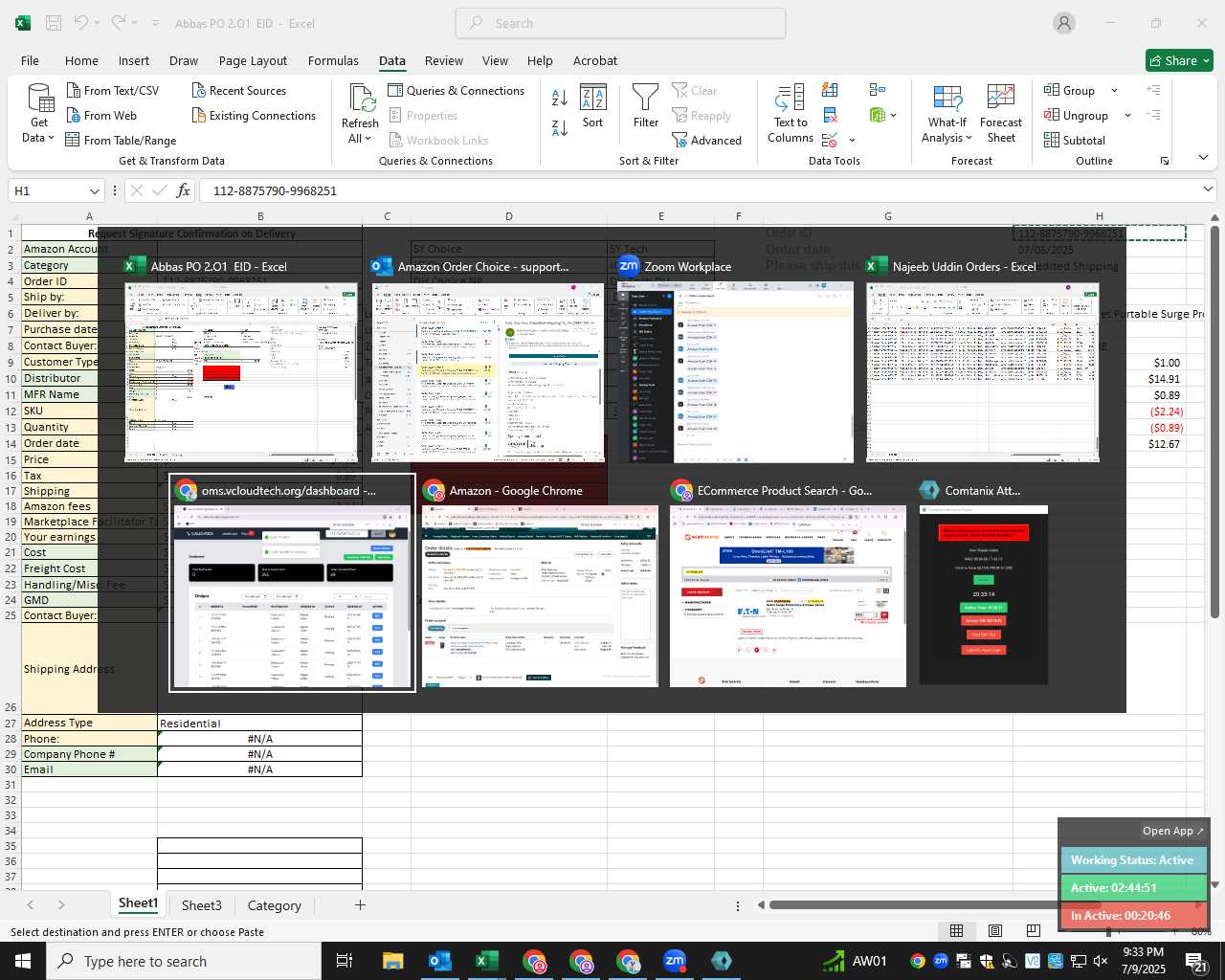Viewport: 1225px width, 980px height.
Task: Click the Task View icon
Action: click(x=345, y=961)
